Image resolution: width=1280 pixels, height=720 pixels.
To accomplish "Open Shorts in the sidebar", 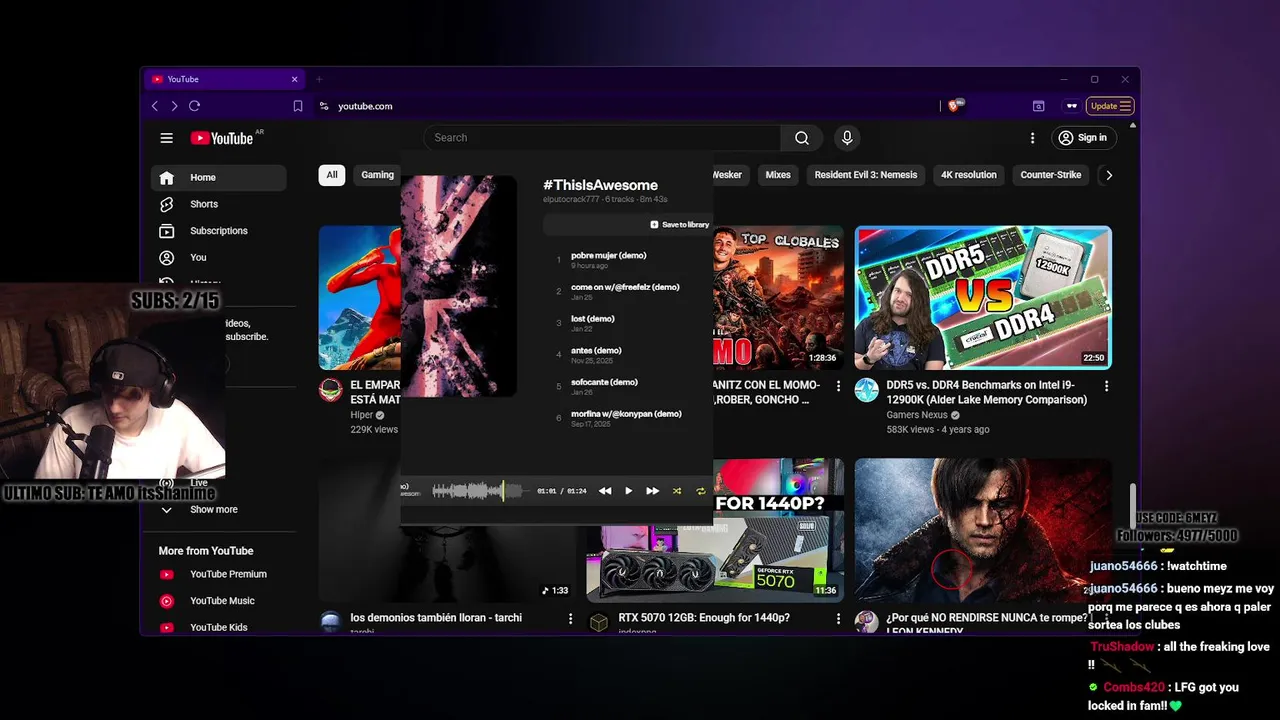I will coord(218,204).
